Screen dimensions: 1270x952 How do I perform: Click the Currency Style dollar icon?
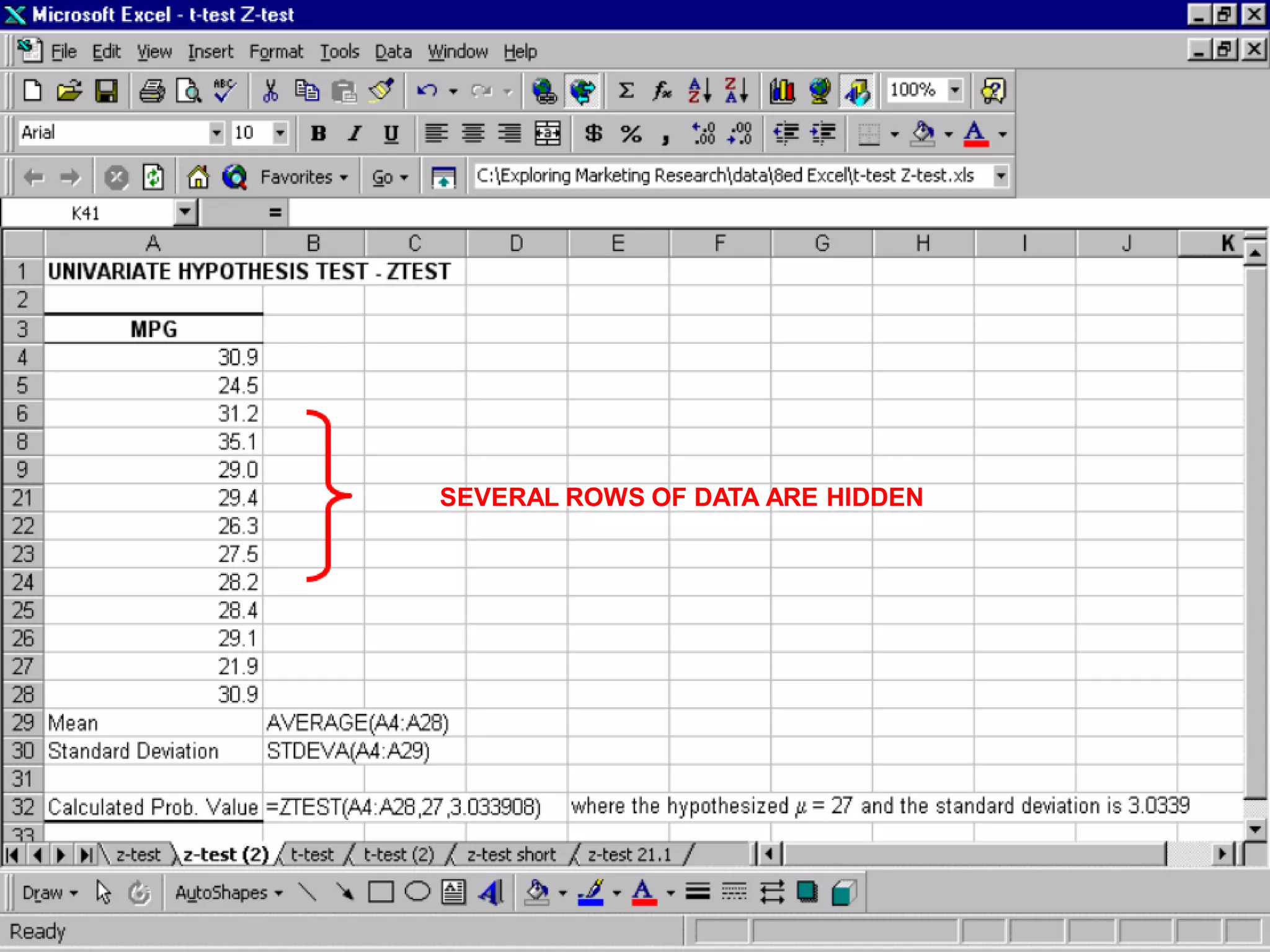click(593, 133)
